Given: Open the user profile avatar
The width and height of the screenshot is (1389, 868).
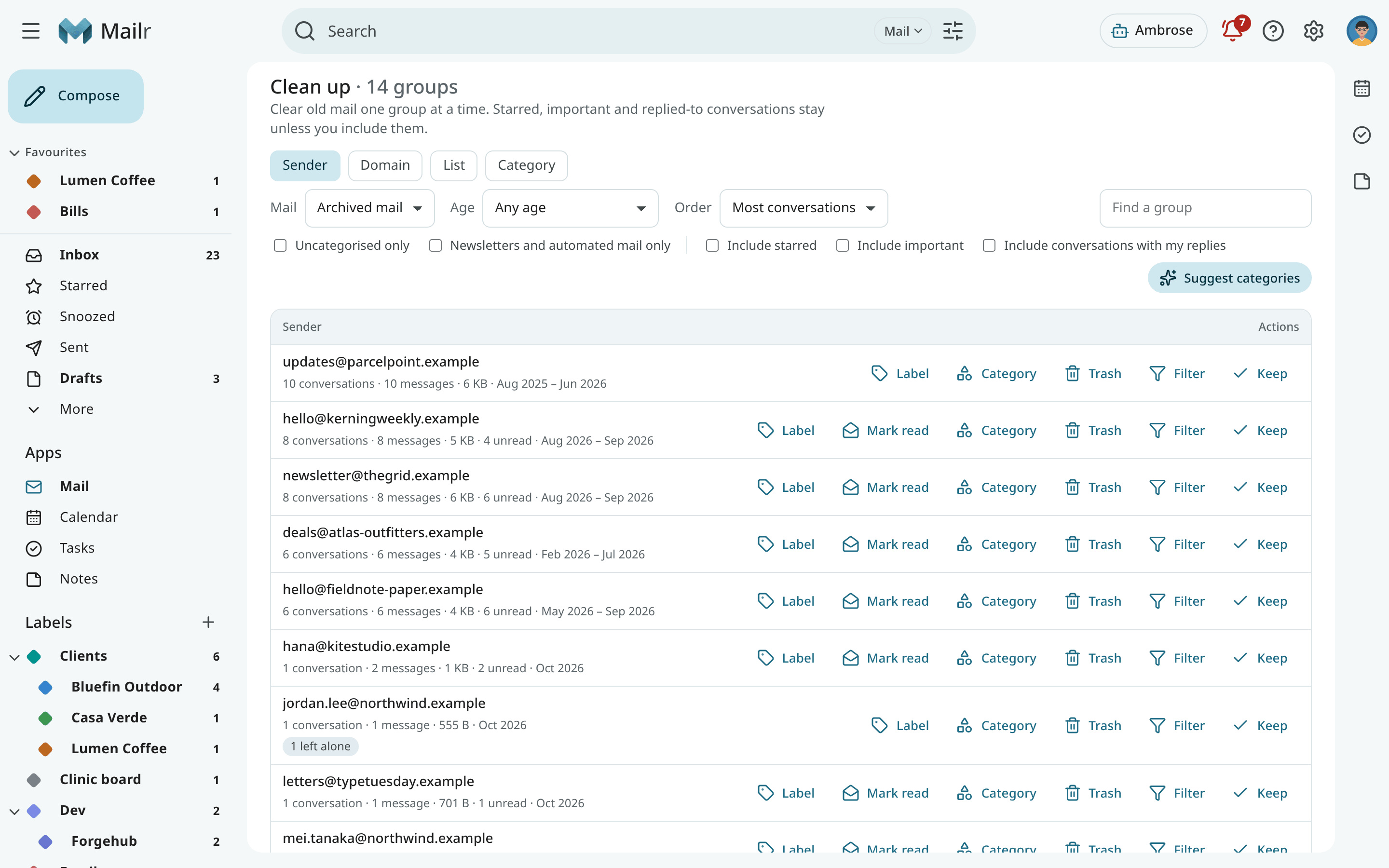Looking at the screenshot, I should click(x=1362, y=31).
